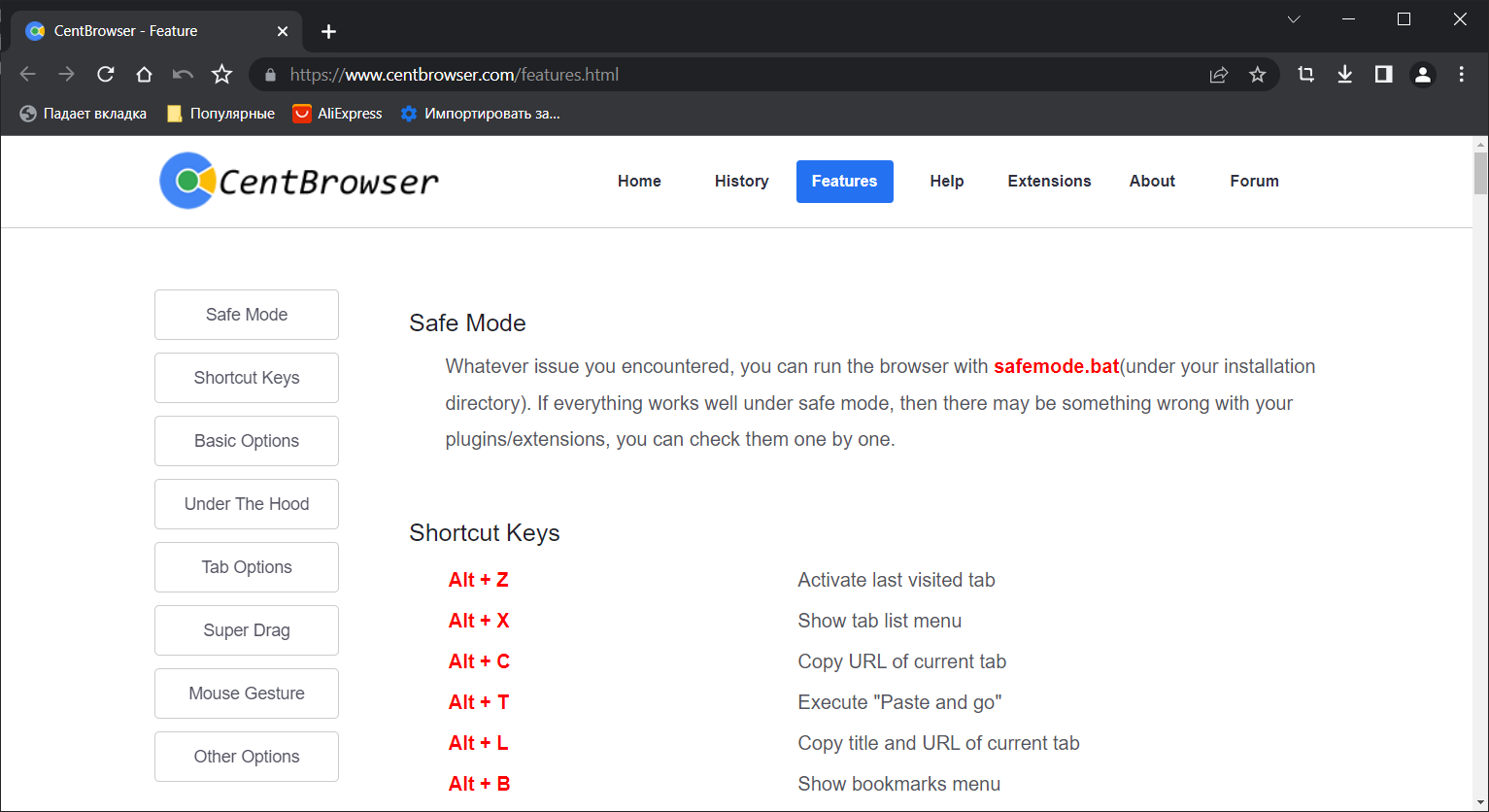Viewport: 1489px width, 812px height.
Task: Go forward with the forward arrow
Action: pos(66,75)
